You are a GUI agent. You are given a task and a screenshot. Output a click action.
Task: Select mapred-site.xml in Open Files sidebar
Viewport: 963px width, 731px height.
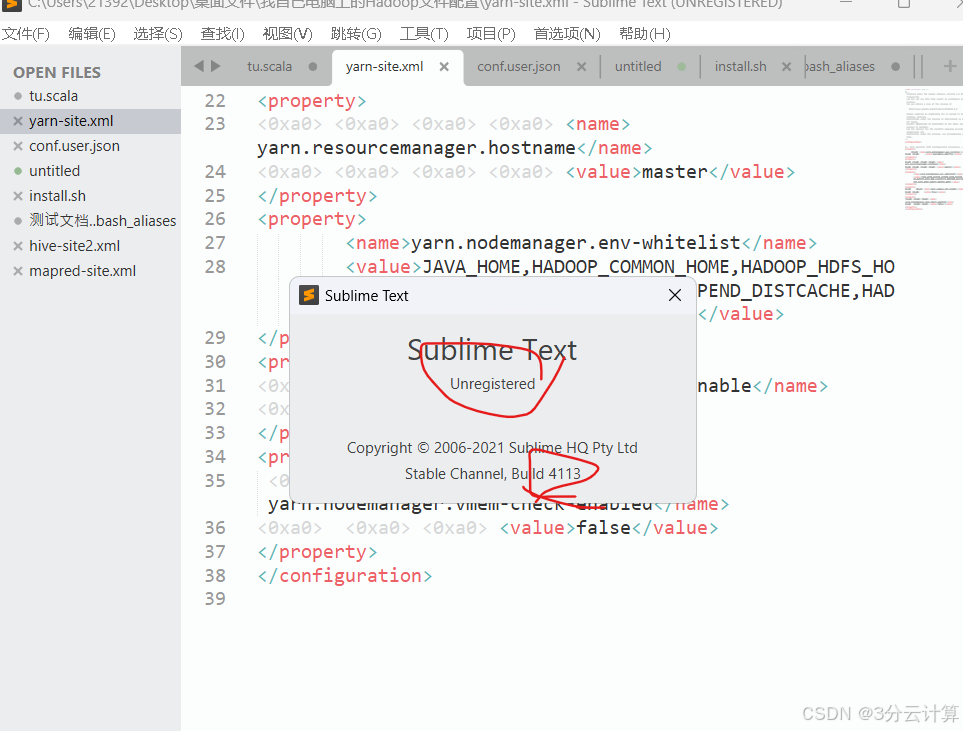pos(82,271)
